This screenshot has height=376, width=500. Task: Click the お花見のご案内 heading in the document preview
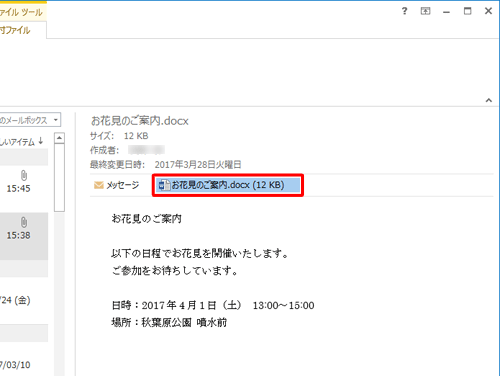pos(146,219)
